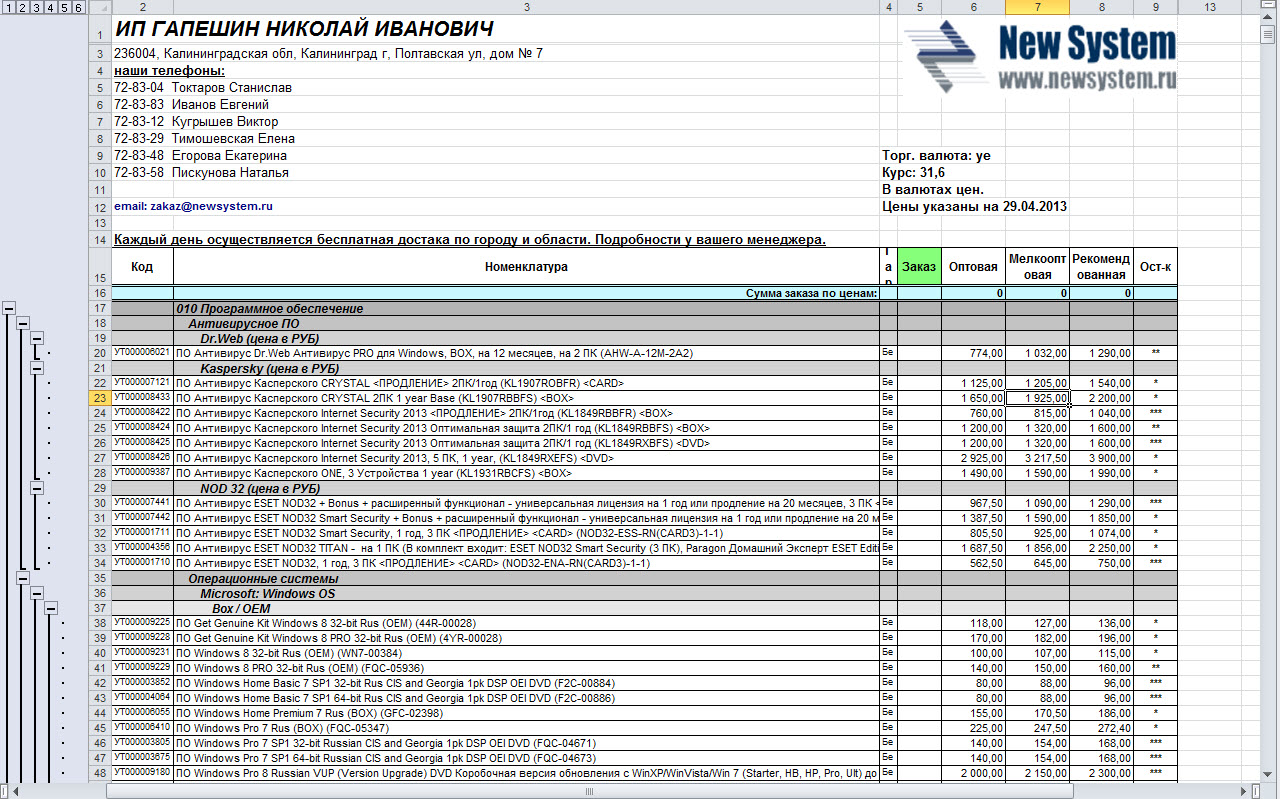This screenshot has height=799, width=1280.
Task: Click the 'Номенклатура' header cell
Action: 527,267
